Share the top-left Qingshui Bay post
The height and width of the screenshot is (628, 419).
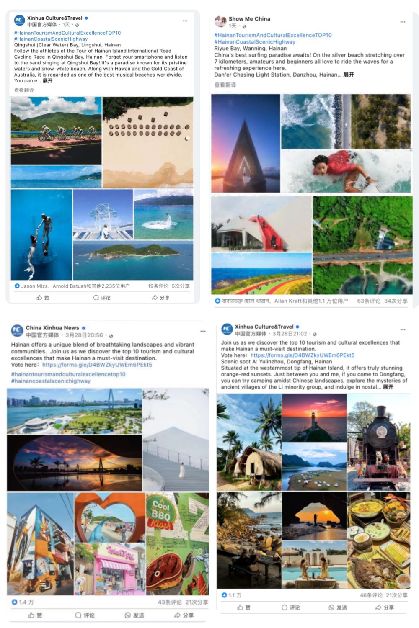click(x=160, y=298)
